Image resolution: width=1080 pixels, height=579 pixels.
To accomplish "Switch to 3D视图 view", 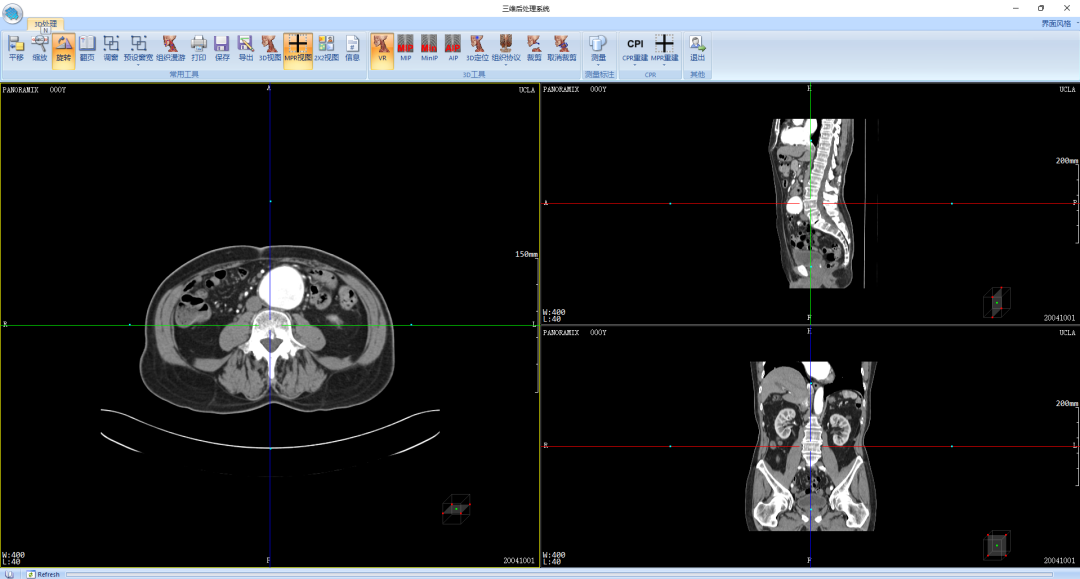I will coord(270,49).
